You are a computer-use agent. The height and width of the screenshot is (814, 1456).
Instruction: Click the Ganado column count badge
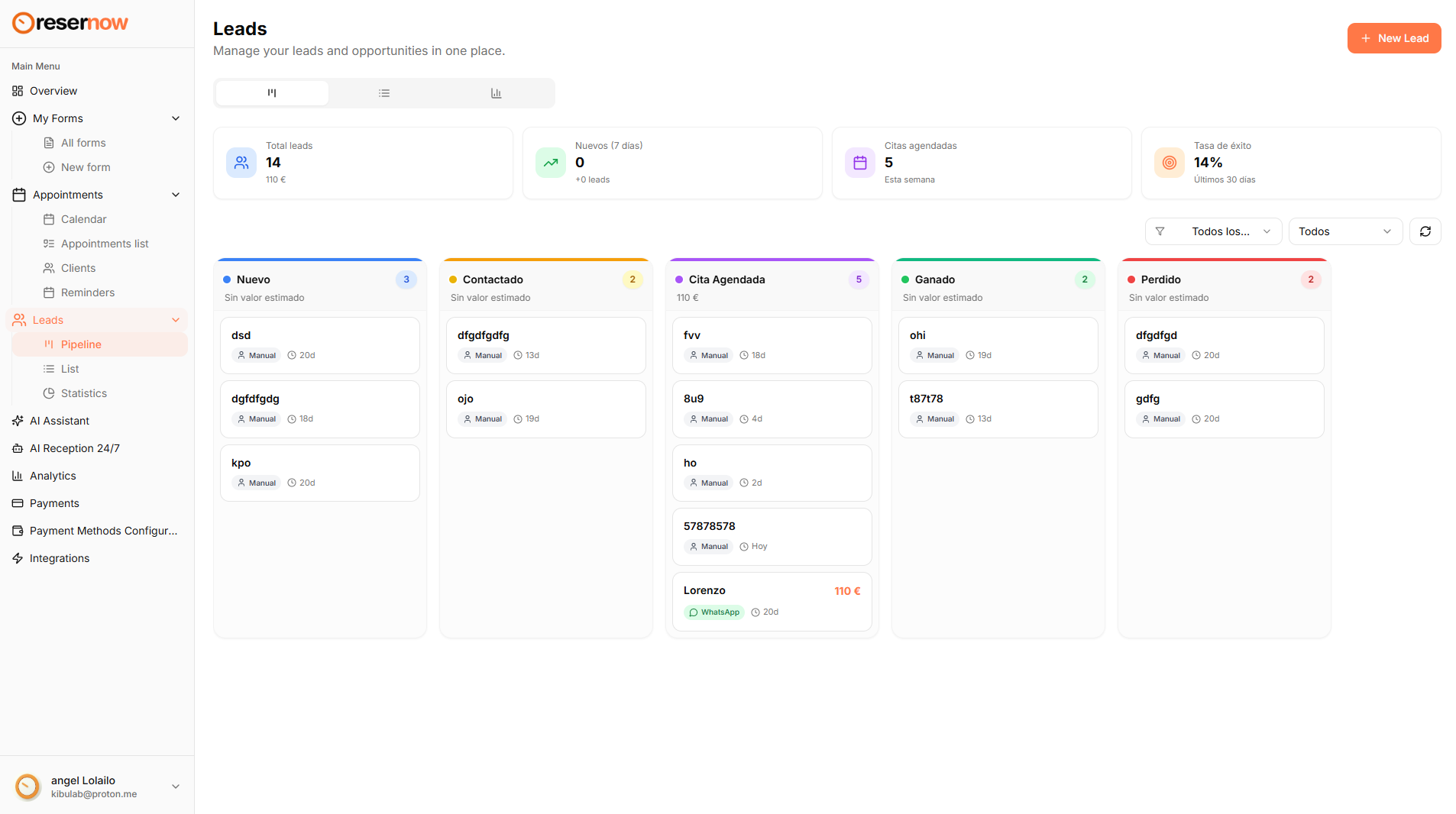[x=1085, y=279]
